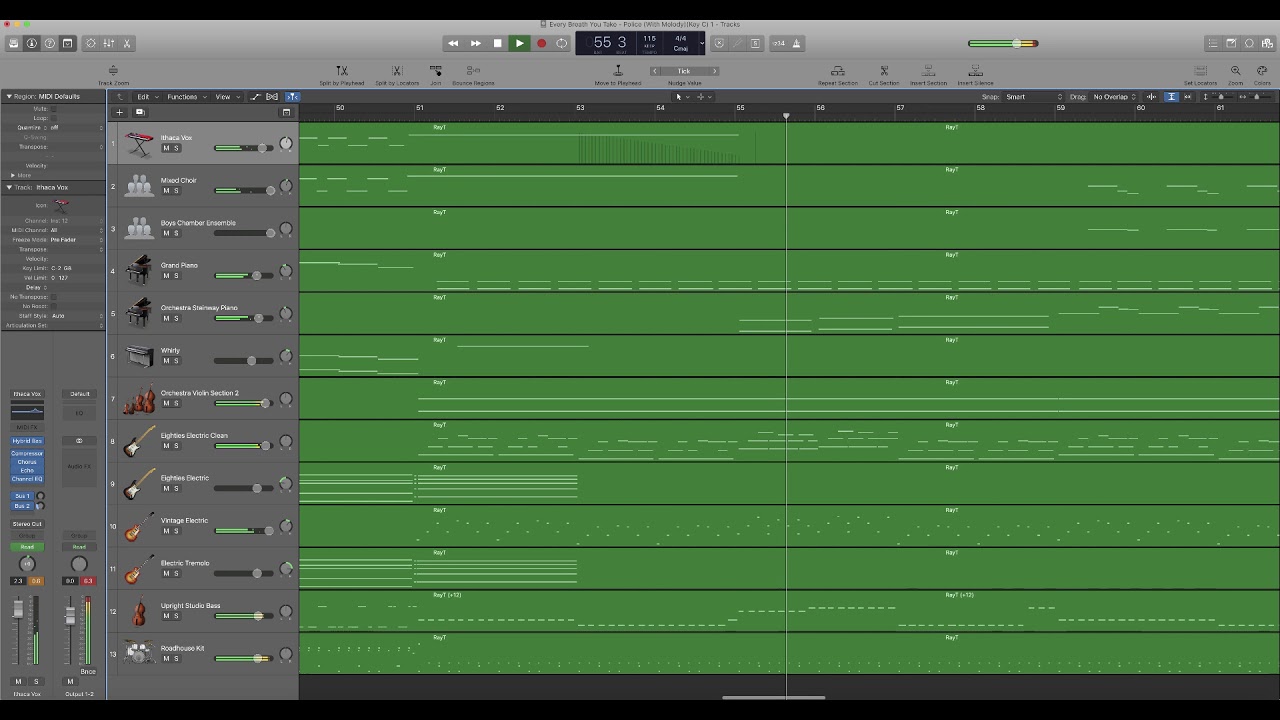Screen dimensions: 1280x720
Task: Toggle Cycle mode
Action: click(x=562, y=43)
